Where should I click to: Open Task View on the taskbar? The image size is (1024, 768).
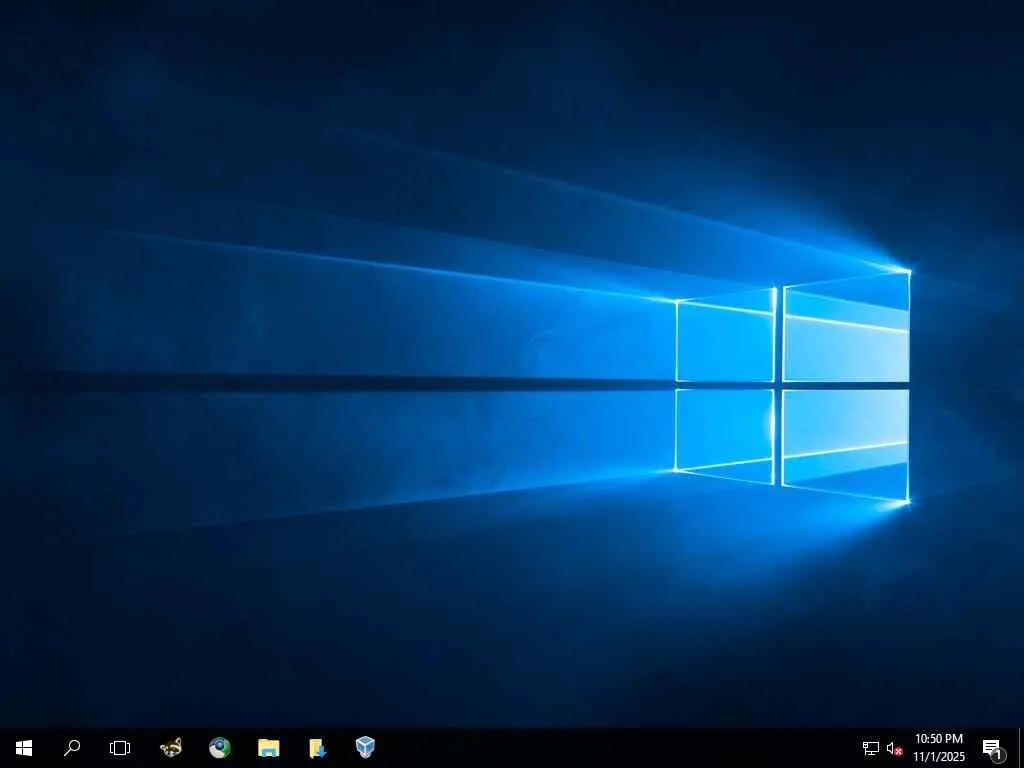pyautogui.click(x=120, y=748)
